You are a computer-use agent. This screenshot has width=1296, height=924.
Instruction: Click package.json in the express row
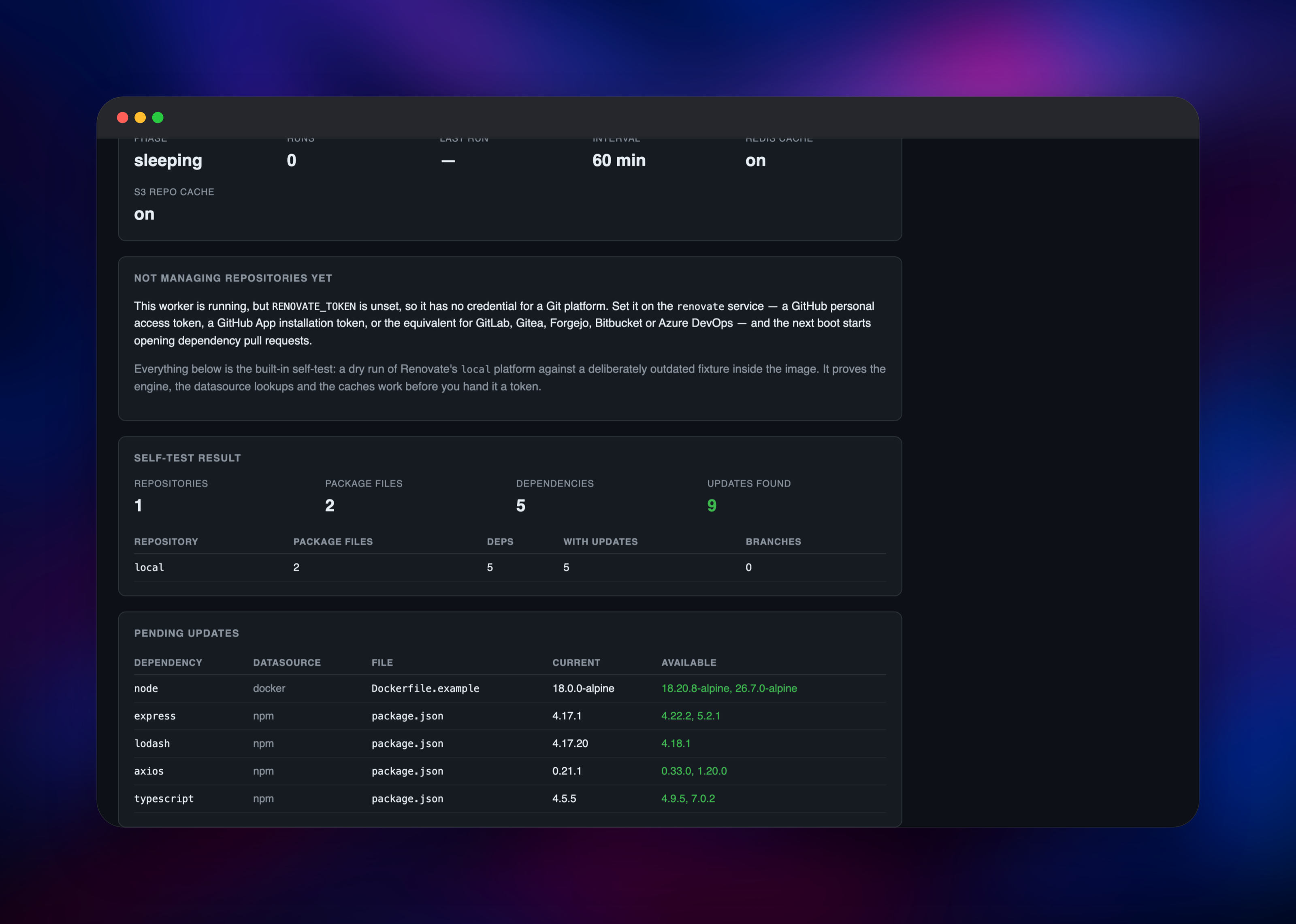pyautogui.click(x=407, y=716)
